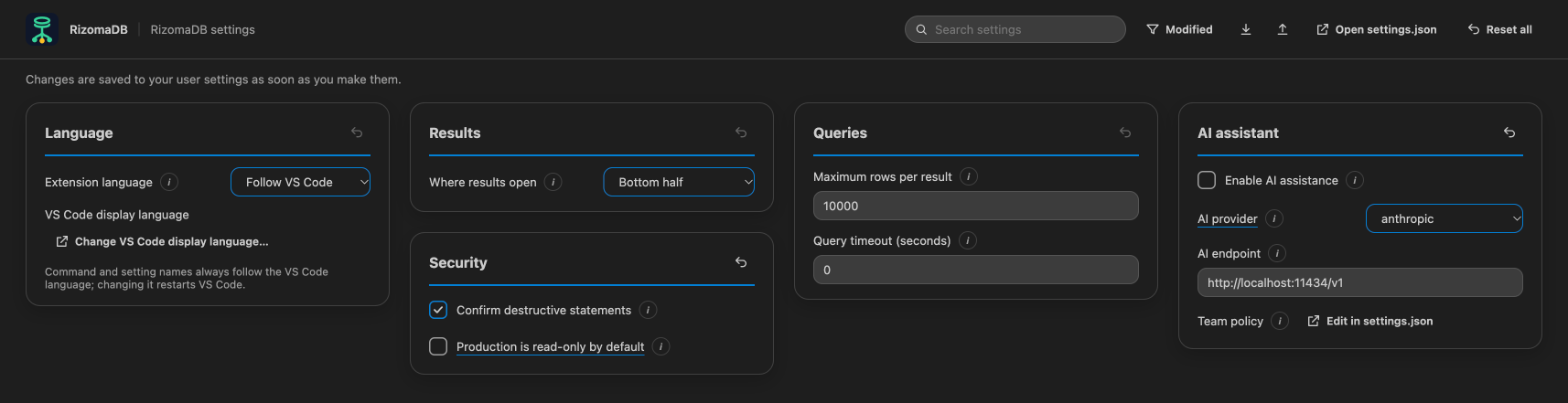
Task: Click the Security section heading
Action: tap(458, 263)
